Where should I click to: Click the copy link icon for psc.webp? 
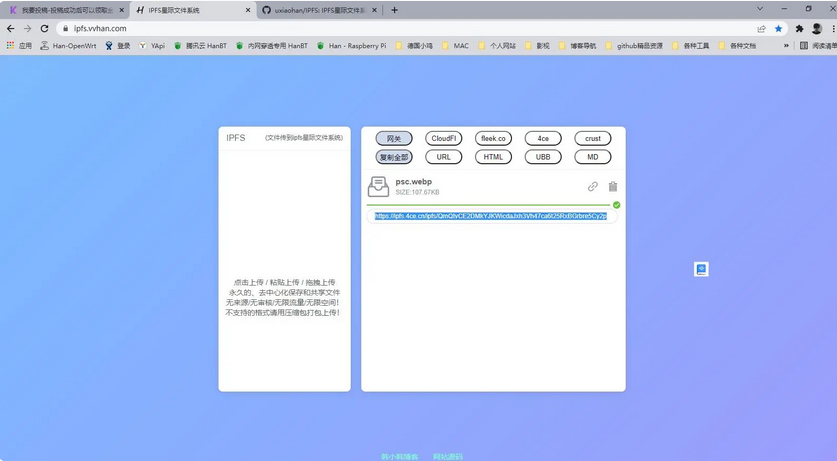593,187
